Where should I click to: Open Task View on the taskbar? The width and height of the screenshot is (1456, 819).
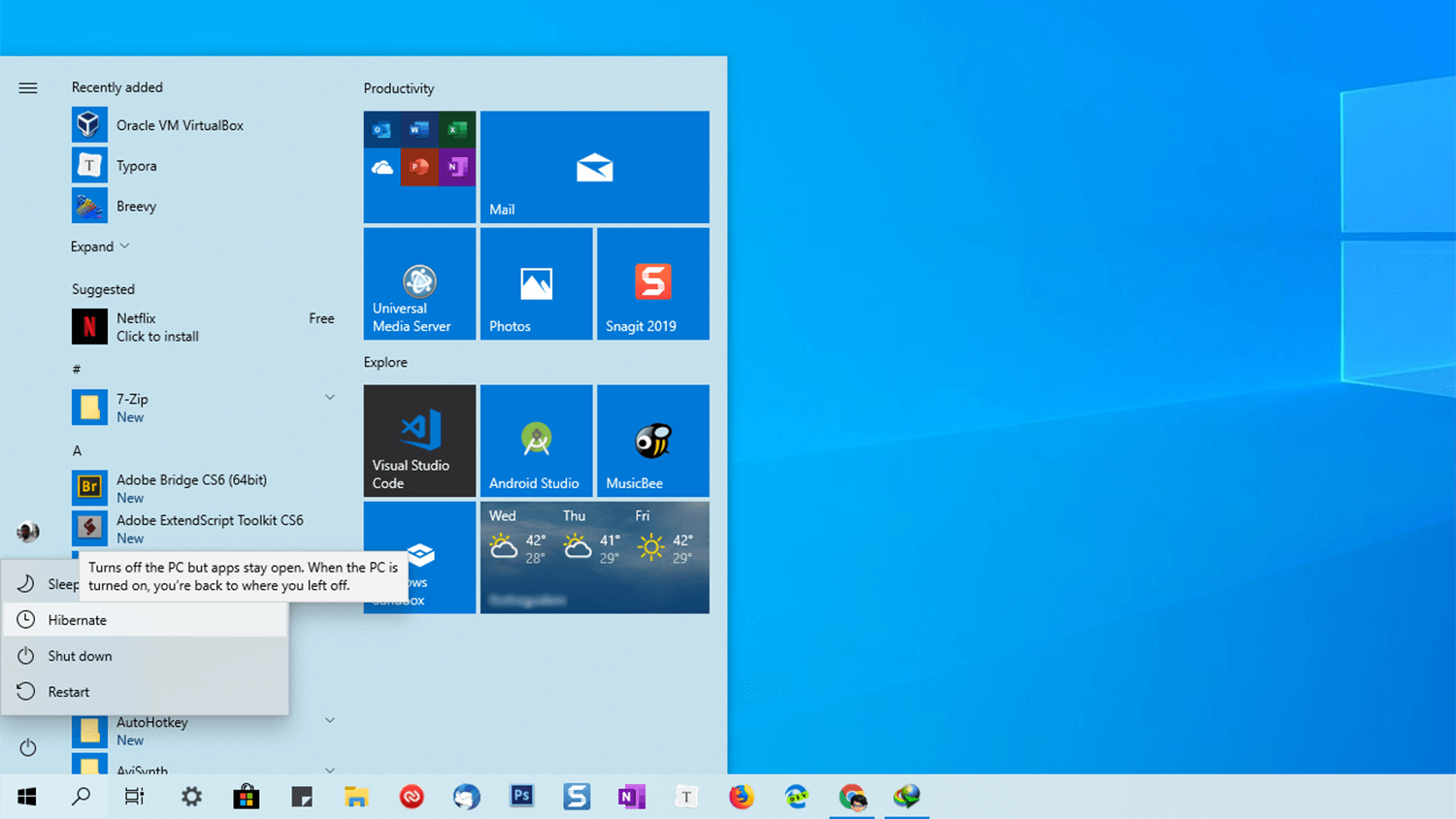[135, 797]
